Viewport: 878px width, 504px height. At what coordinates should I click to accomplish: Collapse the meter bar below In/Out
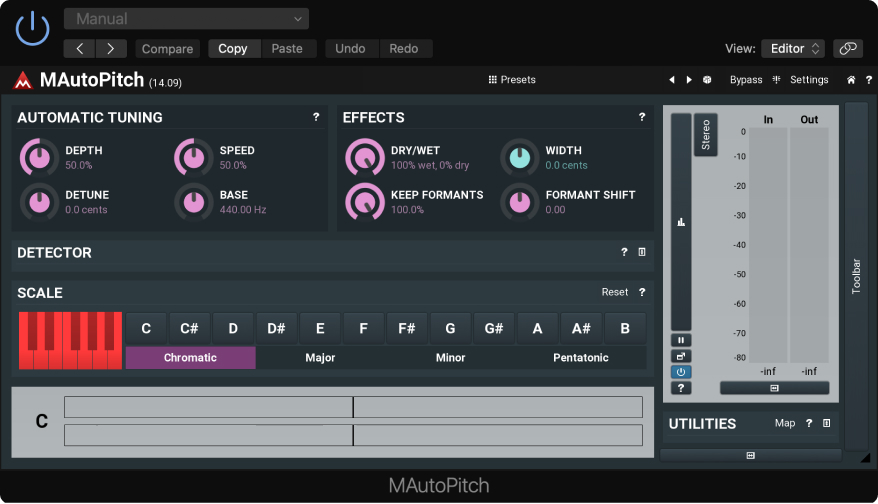click(x=774, y=388)
